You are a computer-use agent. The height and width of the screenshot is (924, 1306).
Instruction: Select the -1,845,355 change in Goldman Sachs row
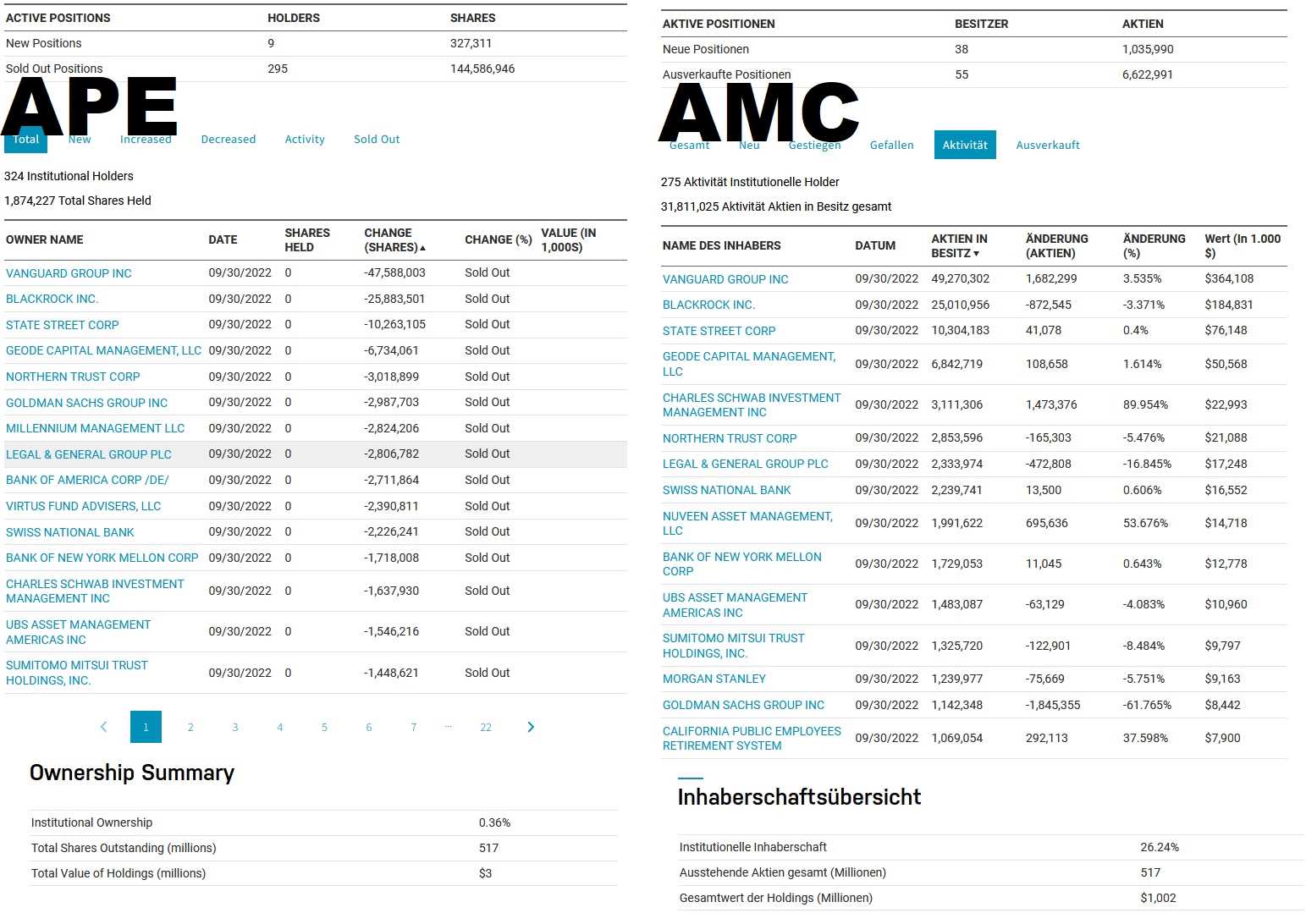point(1053,705)
